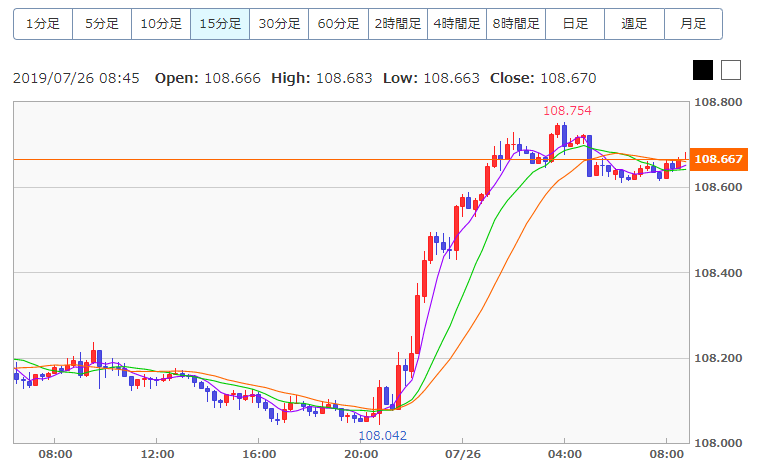Click the Open: 108.666 value
This screenshot has height=465, width=759.
pyautogui.click(x=208, y=78)
